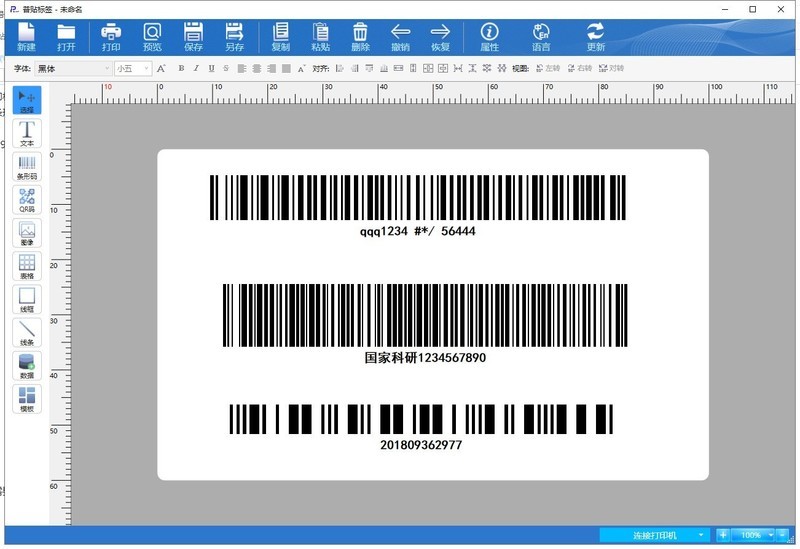Activate the 选择 selection tool

pyautogui.click(x=27, y=100)
